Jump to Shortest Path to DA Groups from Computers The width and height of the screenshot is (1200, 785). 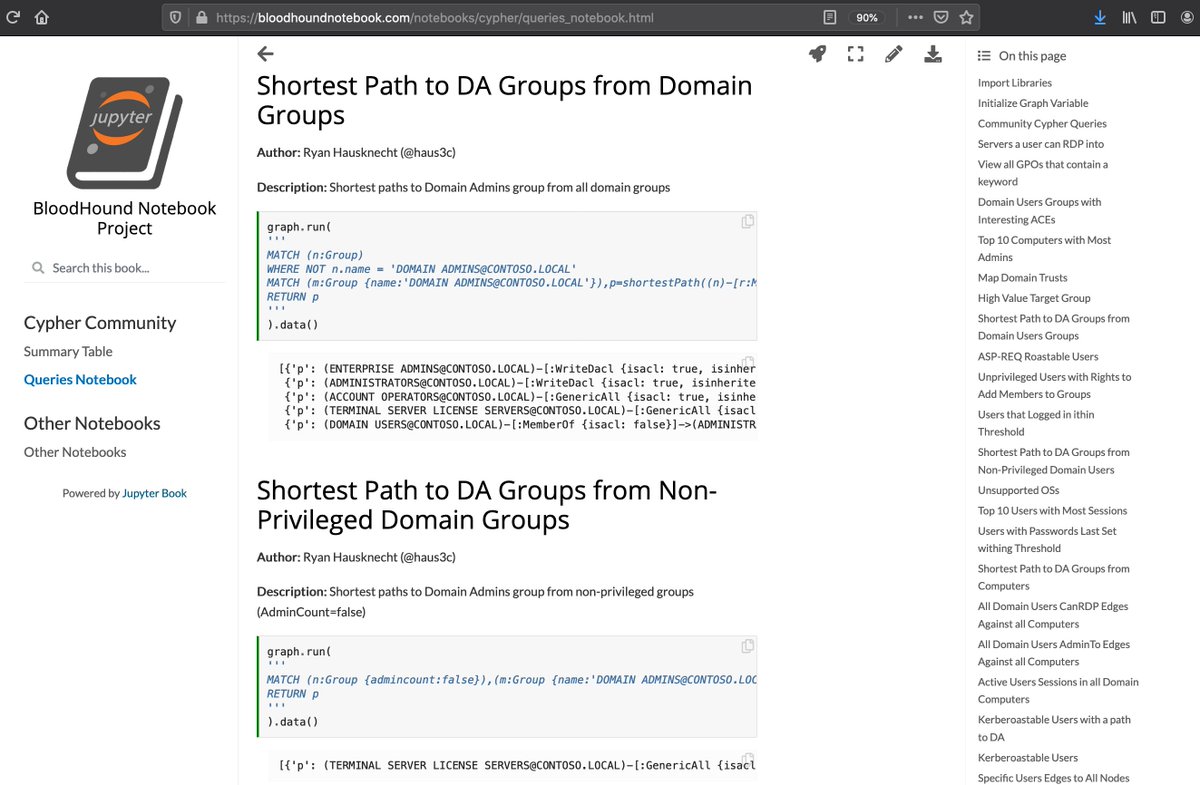pyautogui.click(x=1054, y=577)
